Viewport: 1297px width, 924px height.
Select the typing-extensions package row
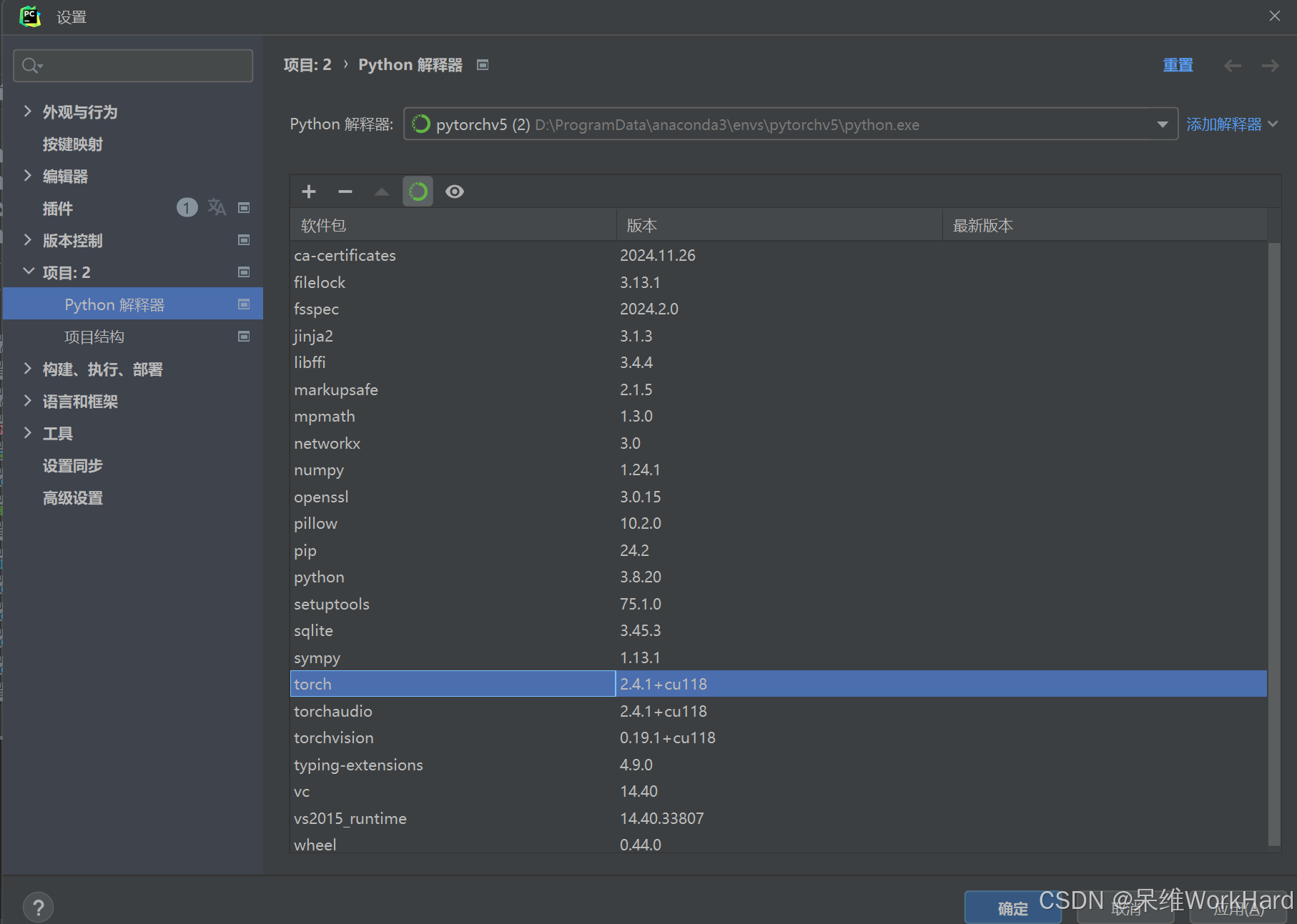779,765
